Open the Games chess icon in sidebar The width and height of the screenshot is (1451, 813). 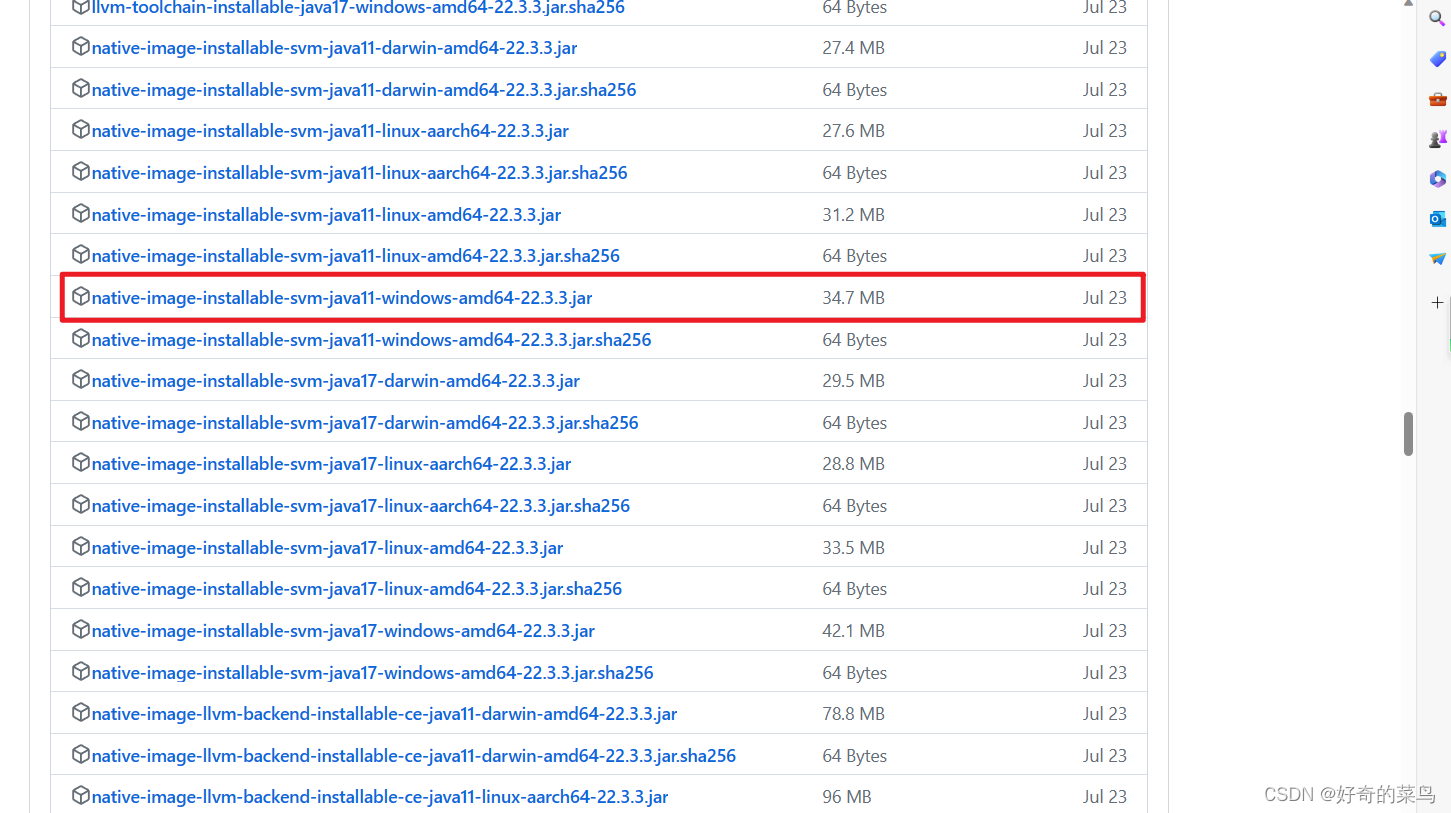coord(1437,139)
